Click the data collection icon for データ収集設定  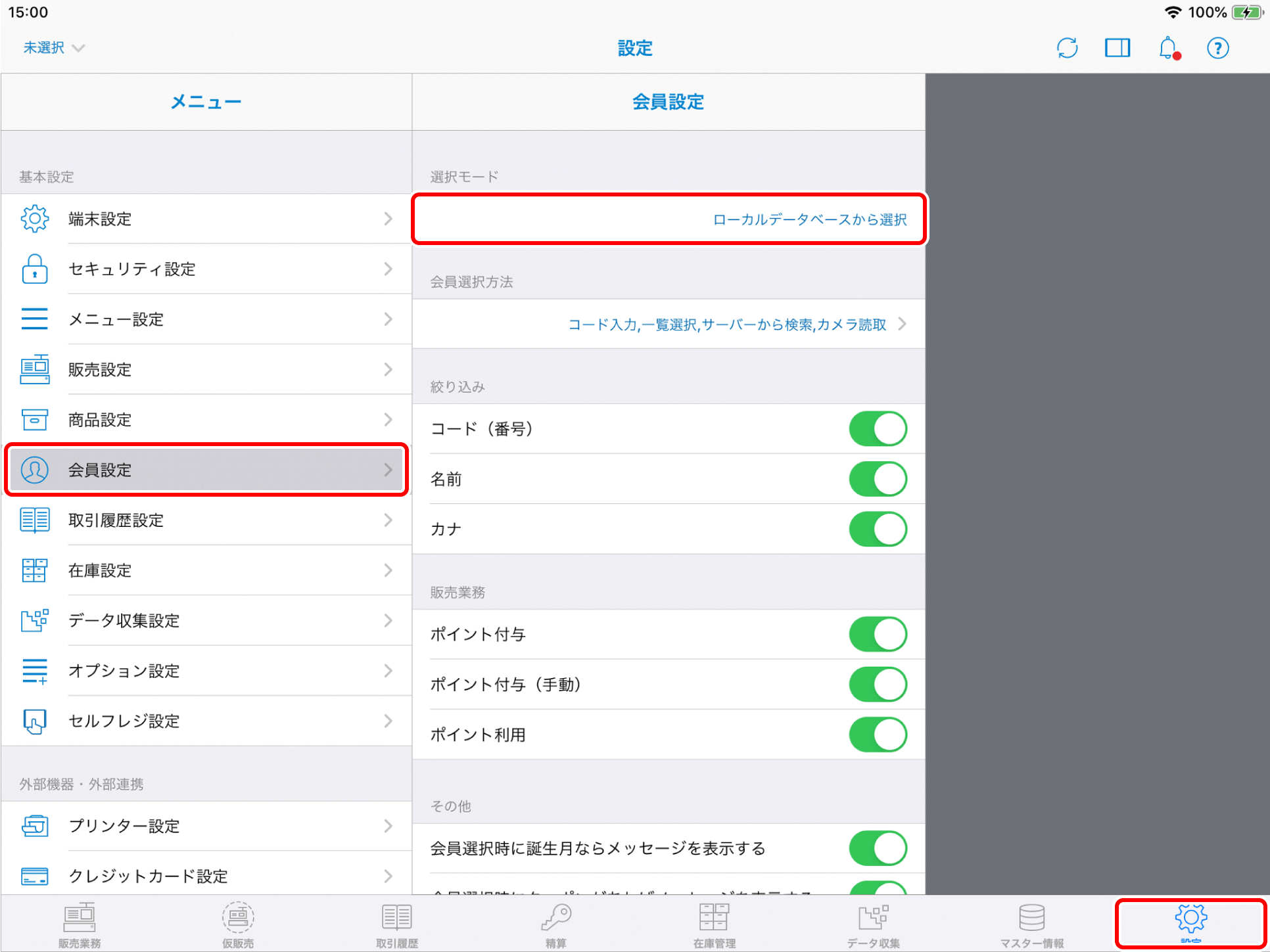coord(35,621)
